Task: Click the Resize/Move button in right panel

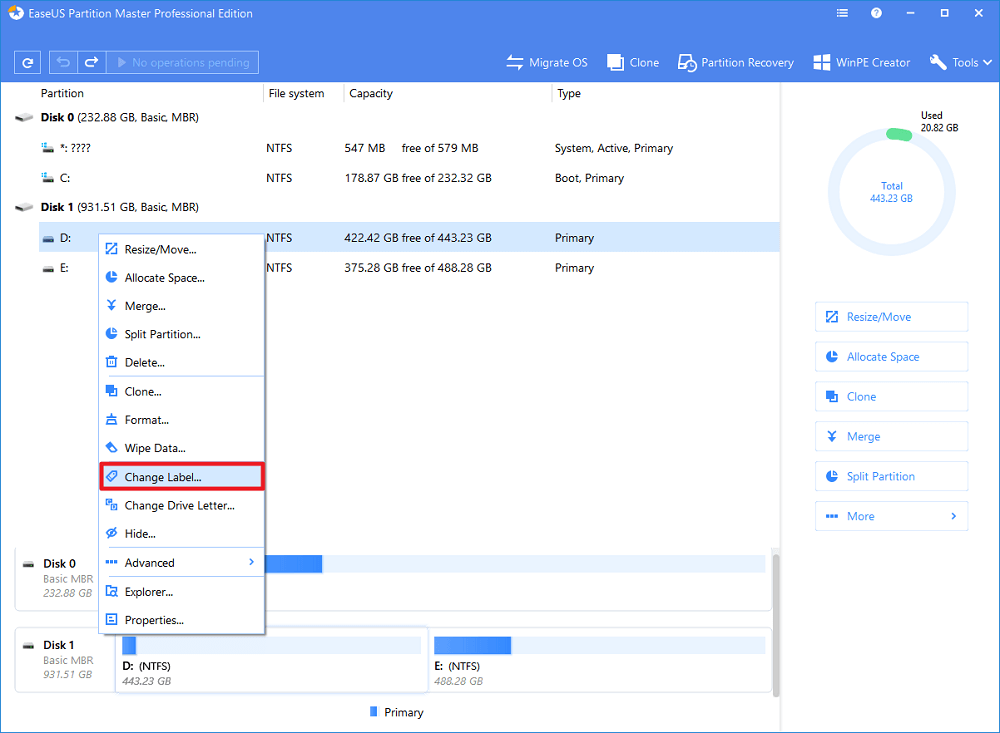Action: click(891, 317)
